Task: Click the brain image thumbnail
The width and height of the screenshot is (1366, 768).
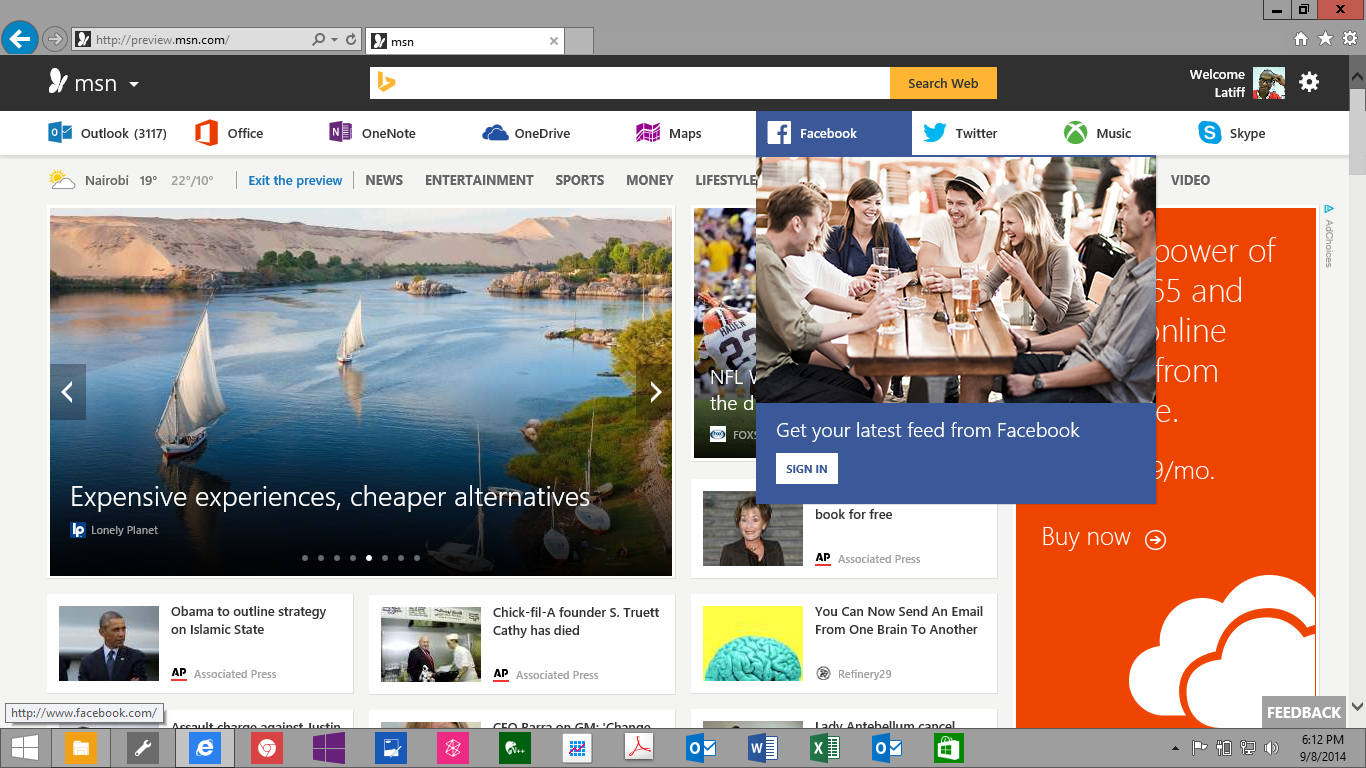Action: (x=753, y=643)
